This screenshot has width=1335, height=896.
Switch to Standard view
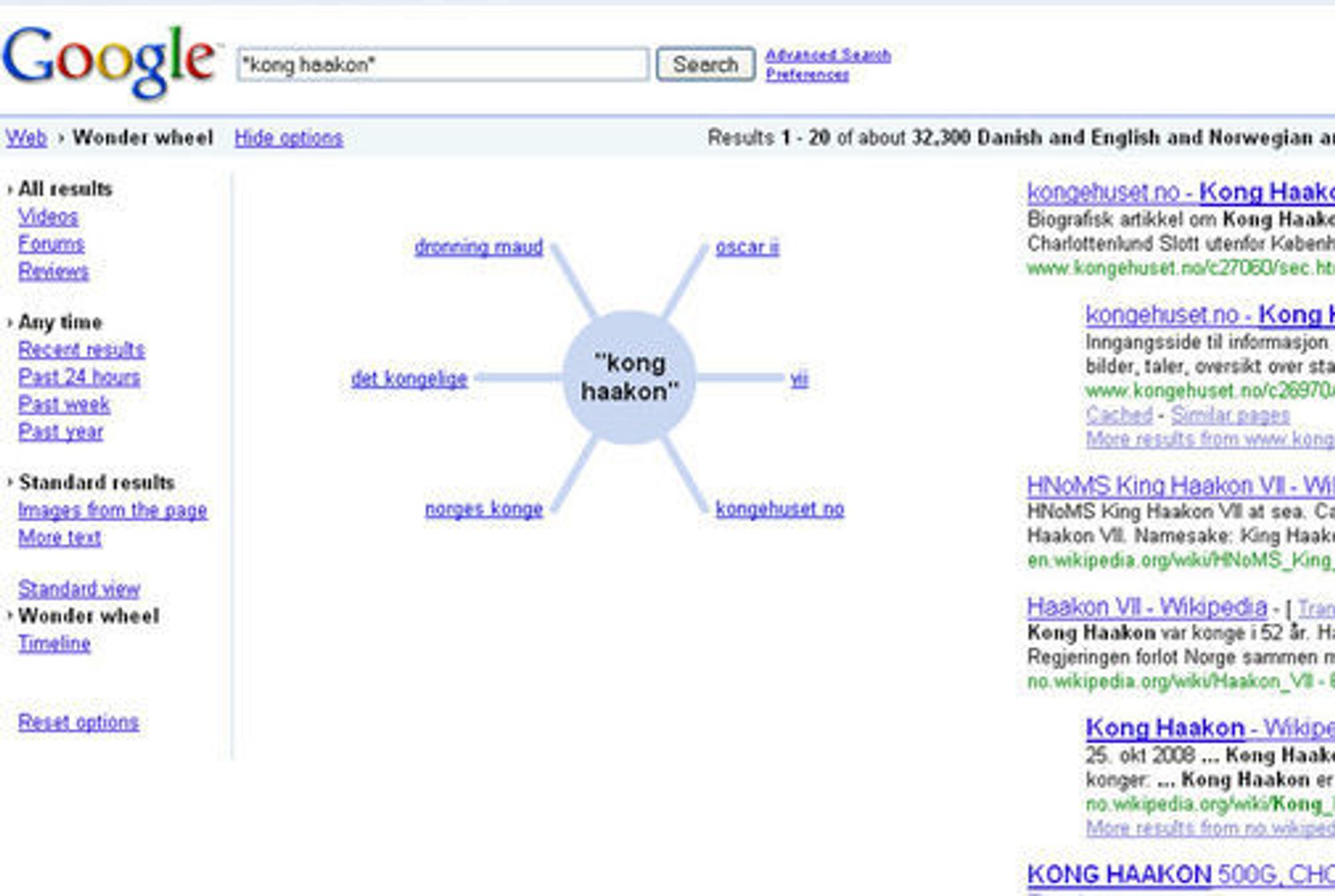[79, 588]
